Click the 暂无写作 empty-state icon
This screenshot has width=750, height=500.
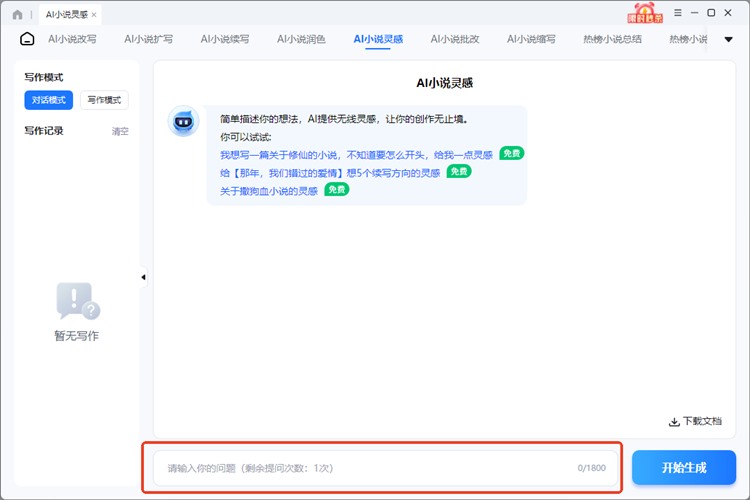pos(78,300)
